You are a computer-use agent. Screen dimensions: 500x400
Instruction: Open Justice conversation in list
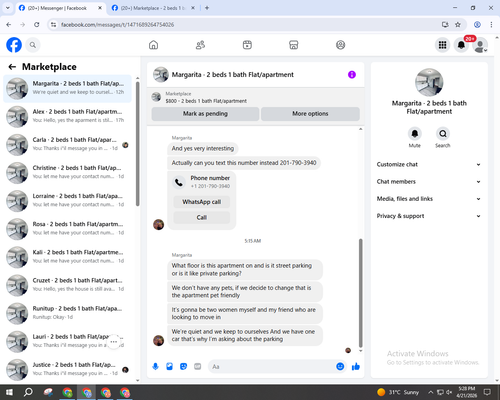pos(67,370)
